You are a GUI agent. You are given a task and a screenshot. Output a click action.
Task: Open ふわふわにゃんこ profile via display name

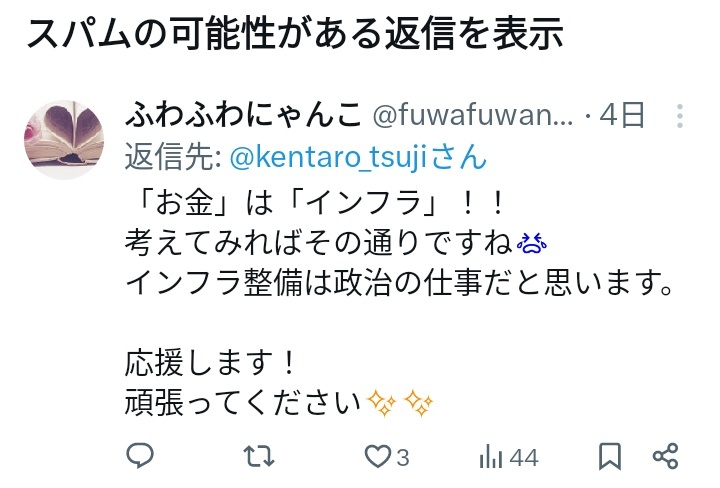coord(244,115)
